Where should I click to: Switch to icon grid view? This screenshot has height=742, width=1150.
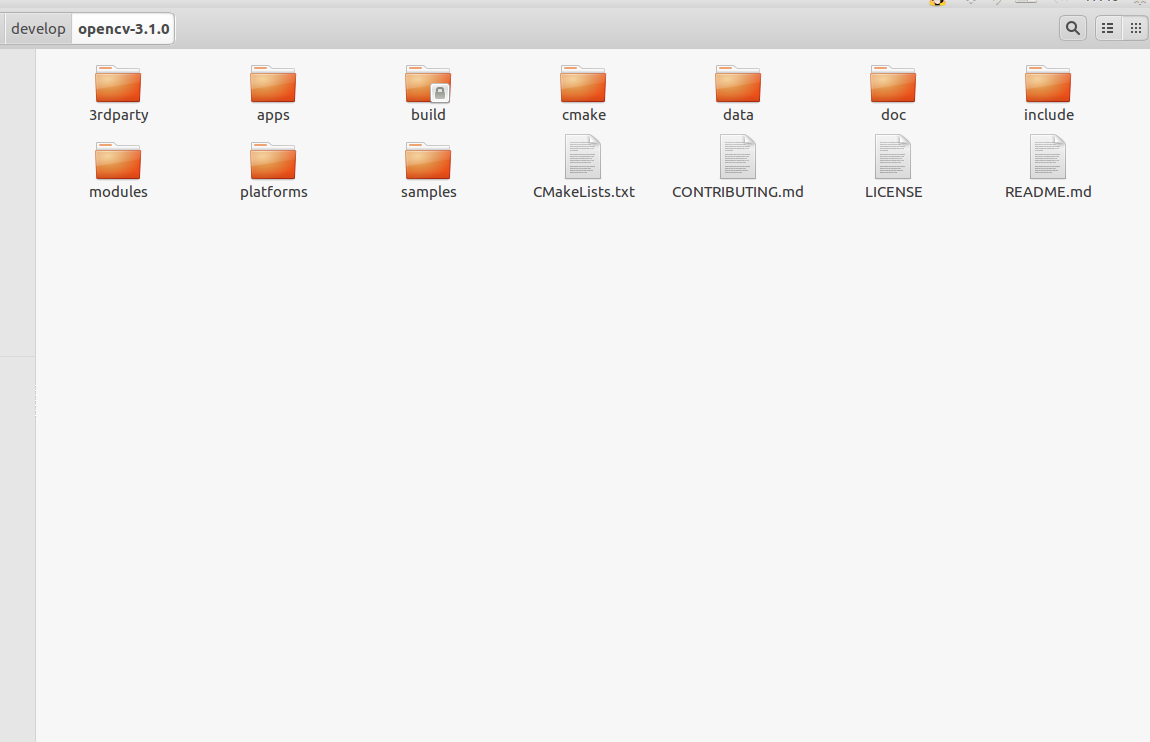(1135, 29)
